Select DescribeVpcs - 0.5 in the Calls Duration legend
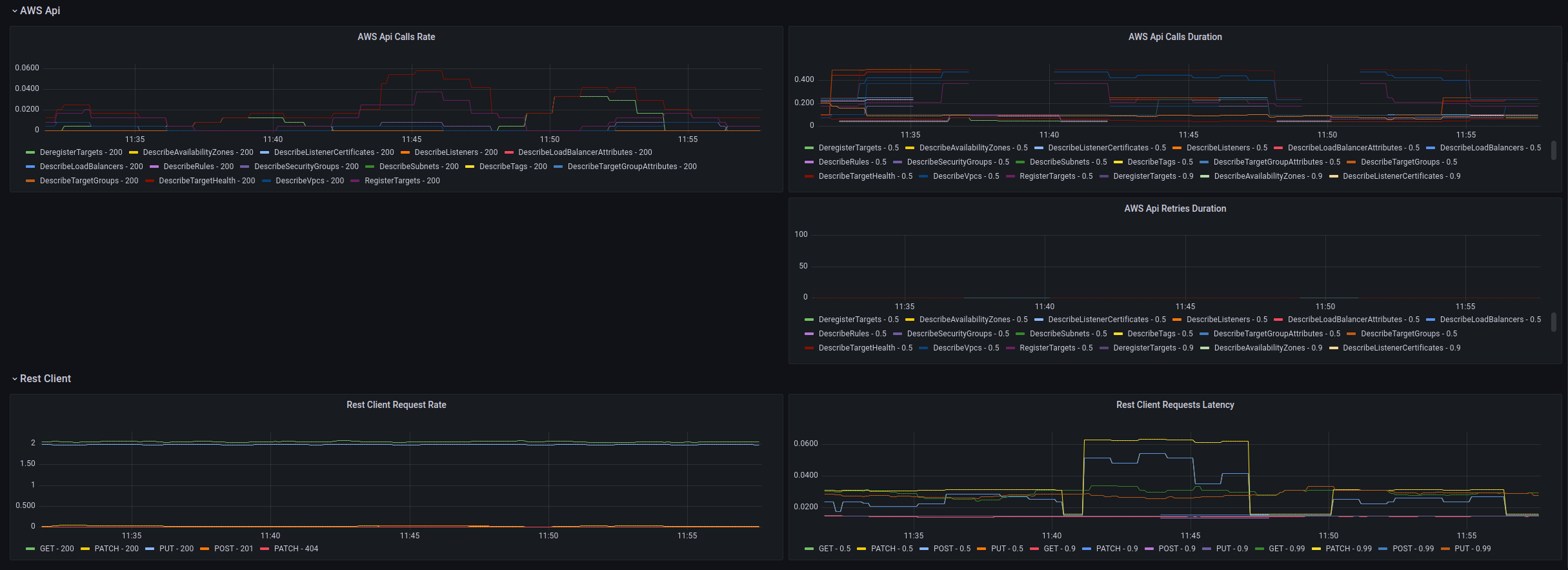The height and width of the screenshot is (570, 1568). click(965, 176)
